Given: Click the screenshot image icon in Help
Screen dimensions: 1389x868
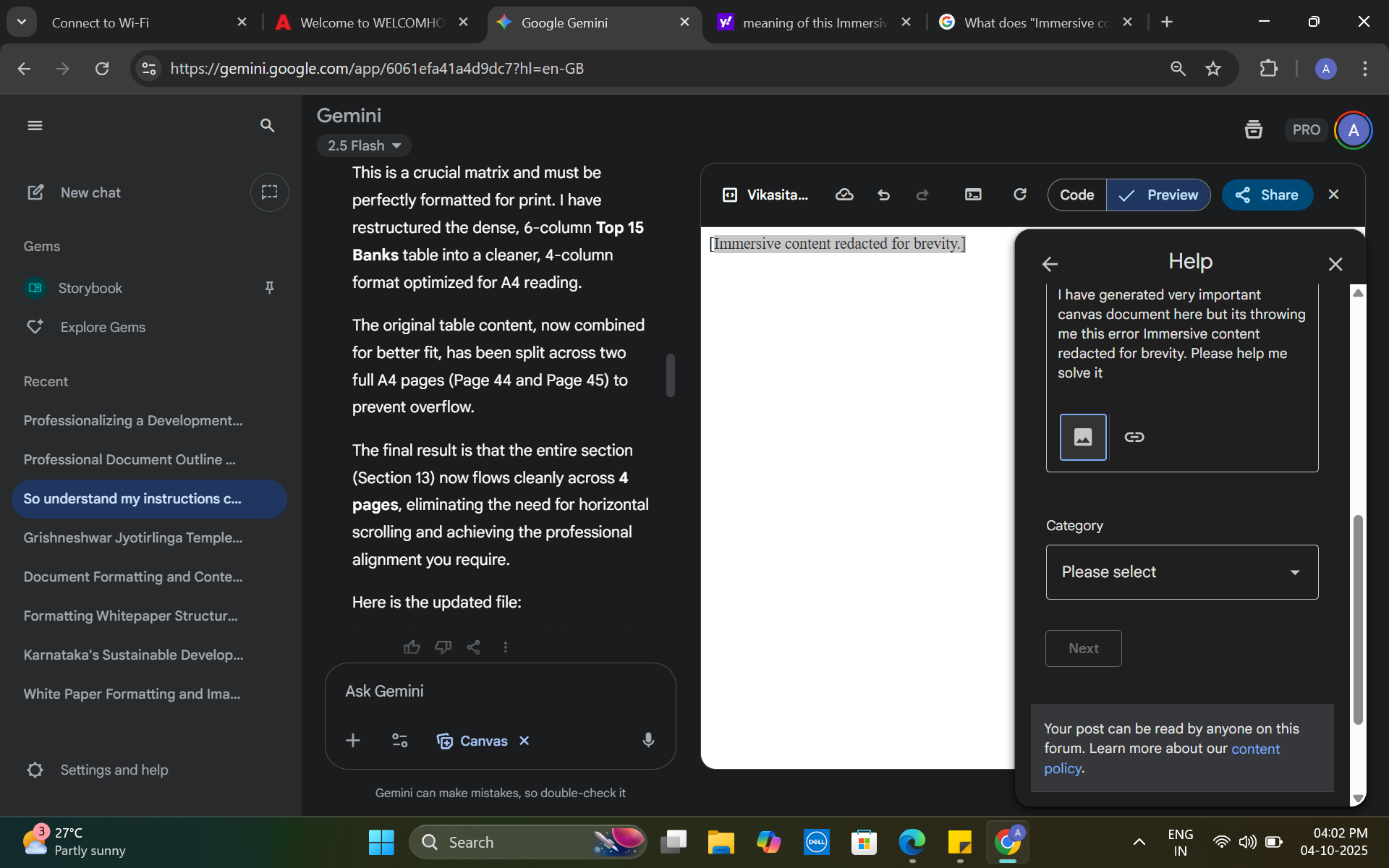Looking at the screenshot, I should [x=1083, y=437].
